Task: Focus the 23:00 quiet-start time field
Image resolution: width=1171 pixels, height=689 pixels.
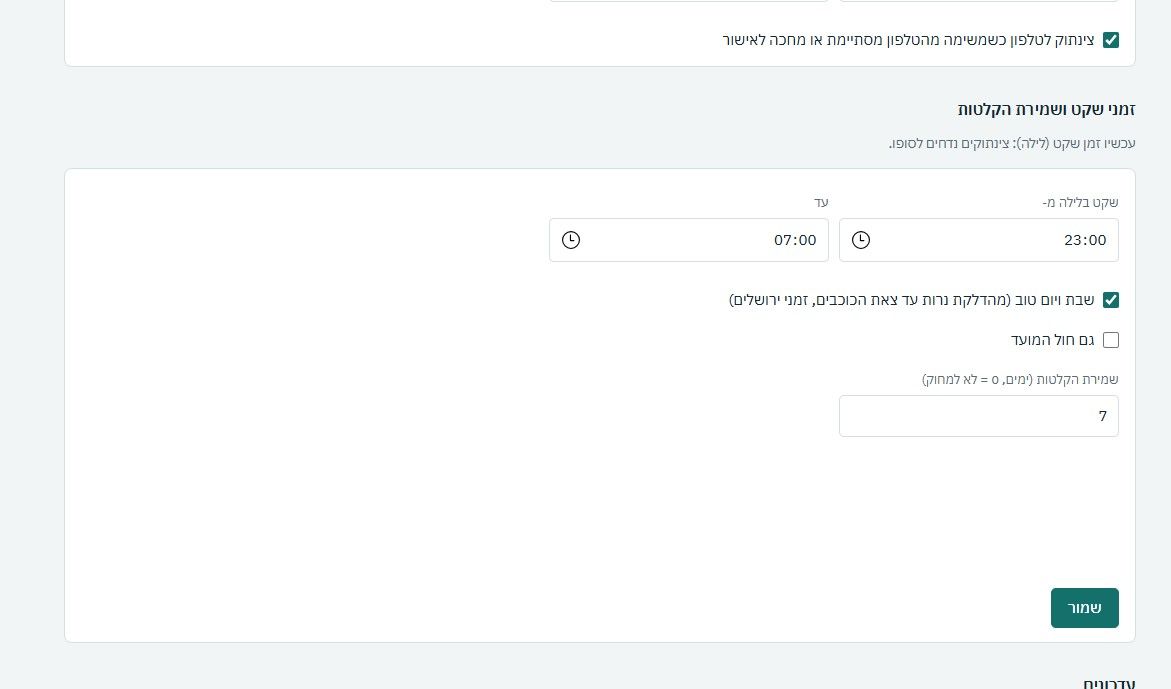Action: [x=978, y=240]
